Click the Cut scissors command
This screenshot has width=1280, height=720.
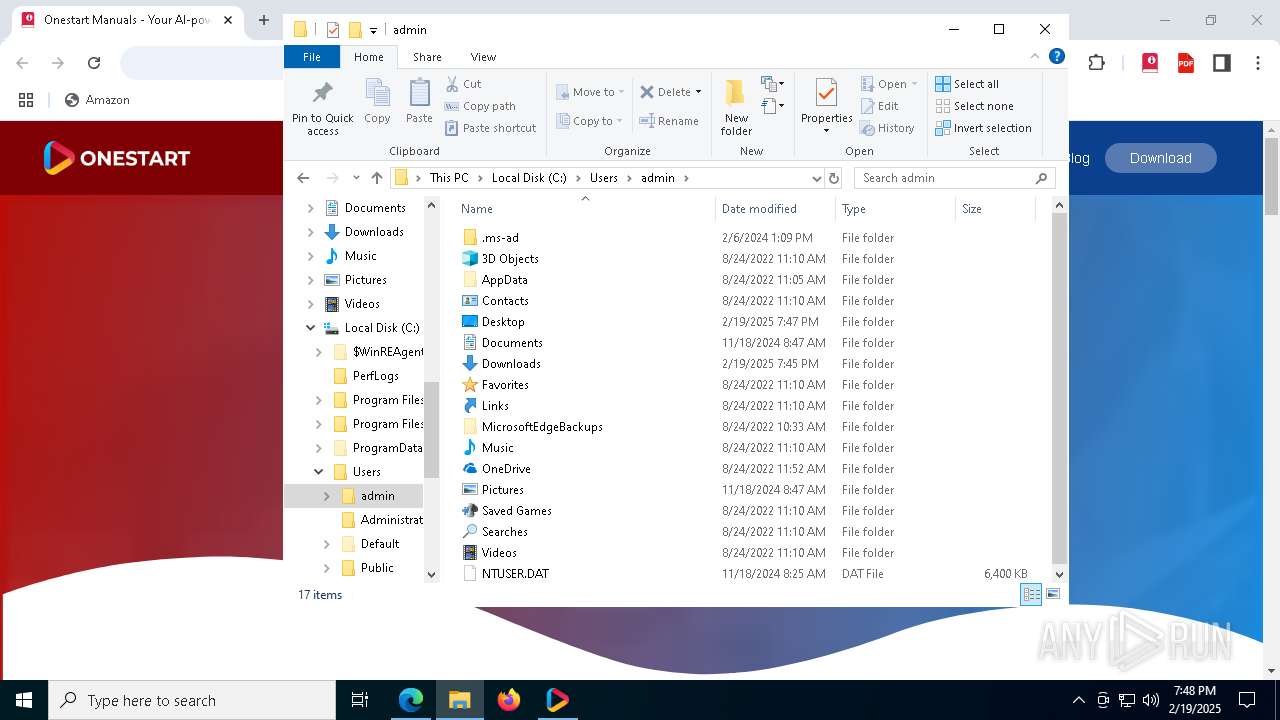click(x=463, y=84)
